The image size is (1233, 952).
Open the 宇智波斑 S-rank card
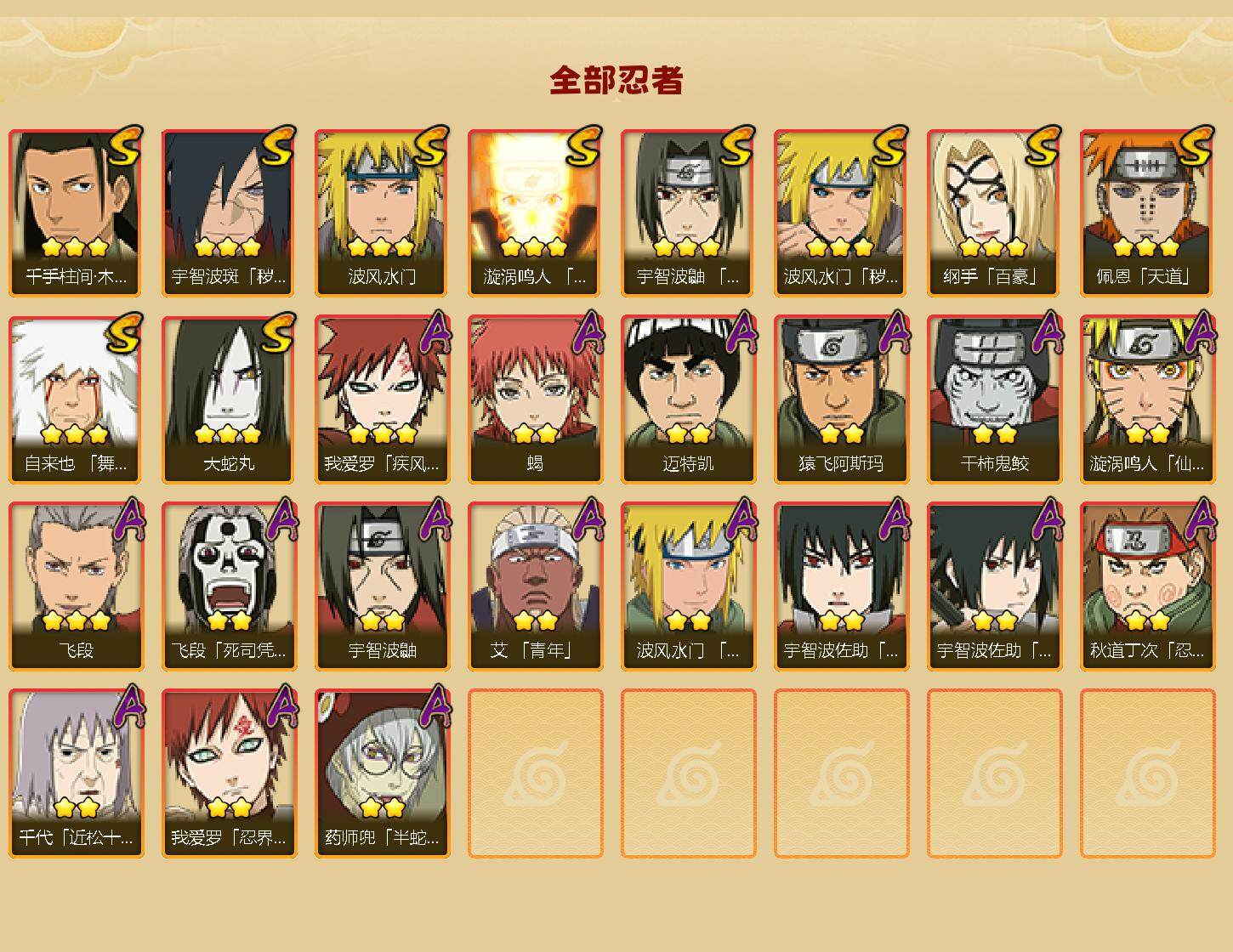point(230,212)
